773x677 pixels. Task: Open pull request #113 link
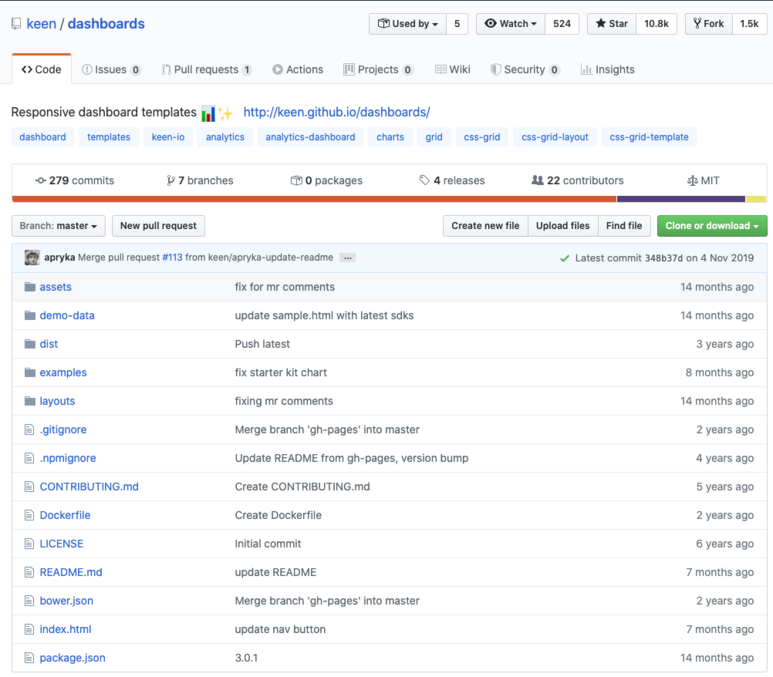point(173,257)
